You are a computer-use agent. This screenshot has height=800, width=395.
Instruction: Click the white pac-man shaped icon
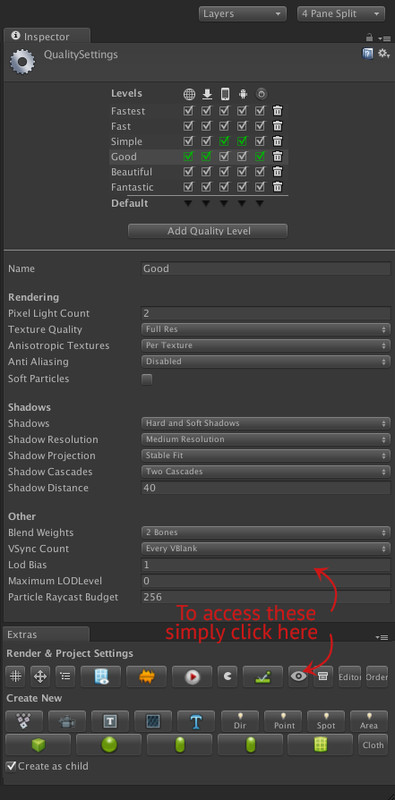coord(228,677)
